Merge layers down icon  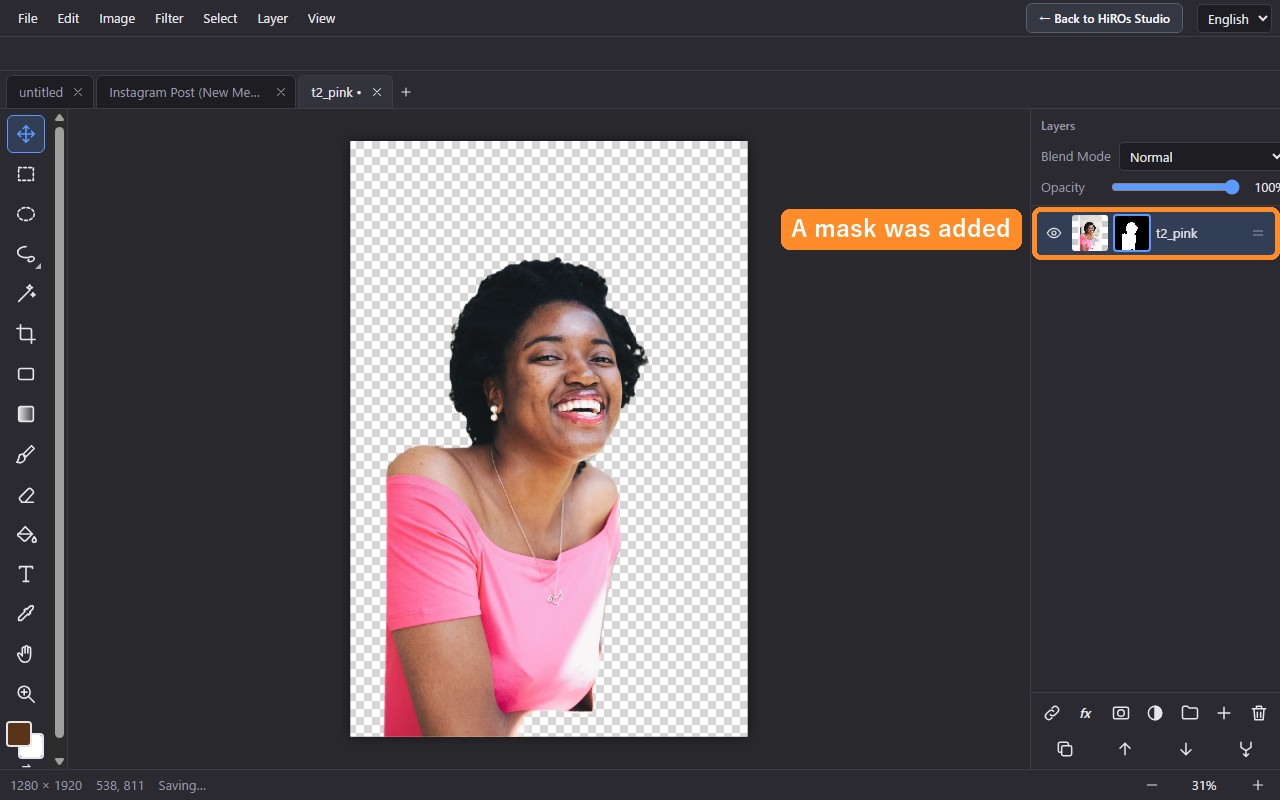[x=1246, y=749]
